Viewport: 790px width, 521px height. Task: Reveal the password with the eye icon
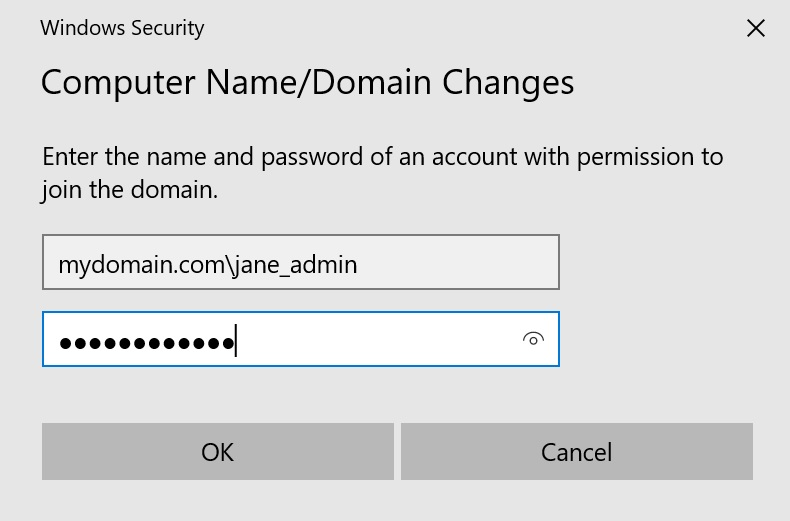[x=533, y=339]
